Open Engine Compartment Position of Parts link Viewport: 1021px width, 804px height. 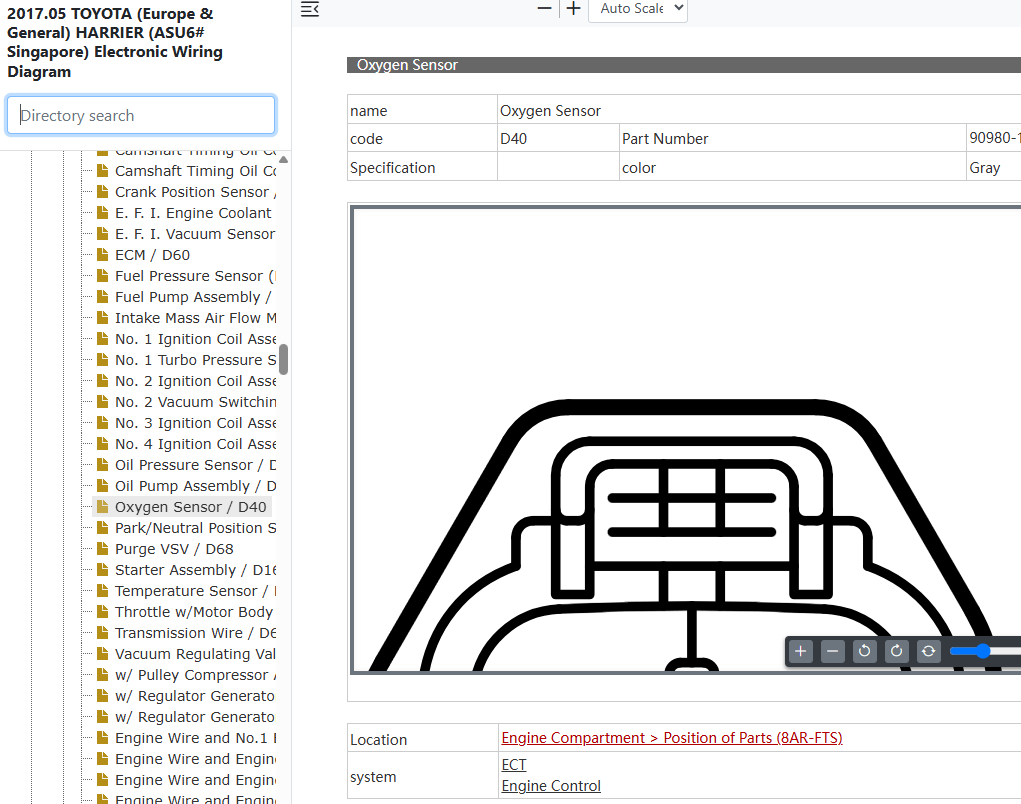[671, 738]
